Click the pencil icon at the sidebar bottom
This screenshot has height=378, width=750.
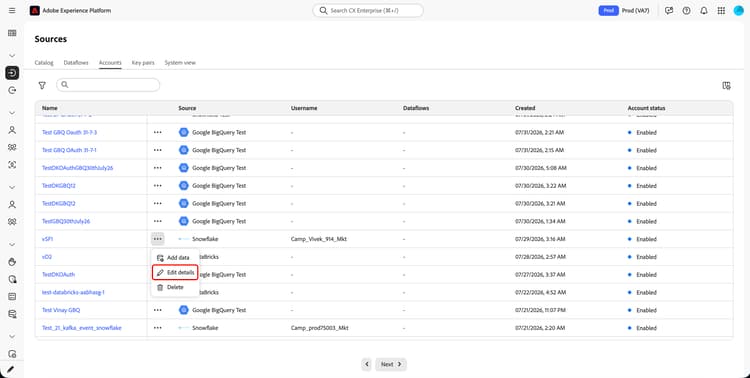coord(11,370)
